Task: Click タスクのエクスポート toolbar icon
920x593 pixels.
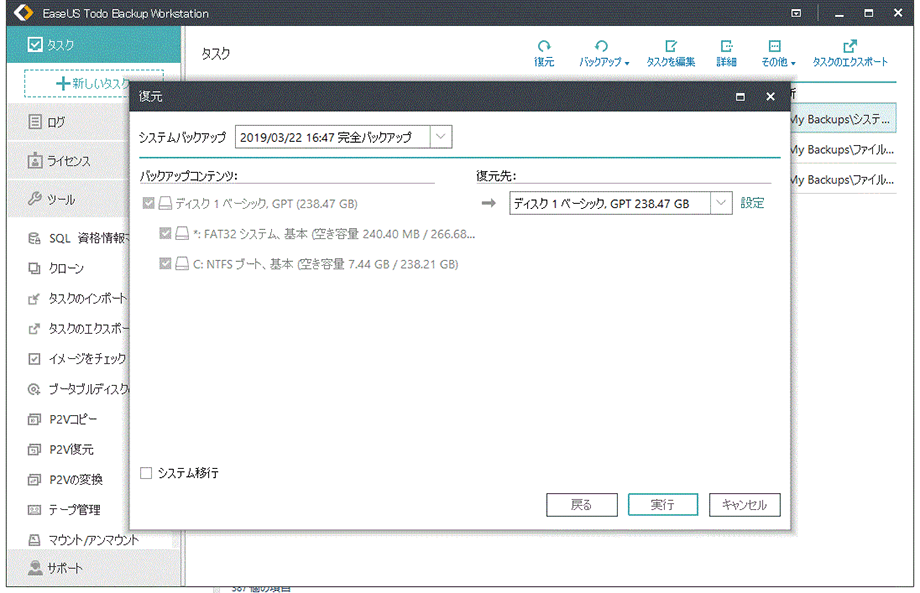Action: 850,53
